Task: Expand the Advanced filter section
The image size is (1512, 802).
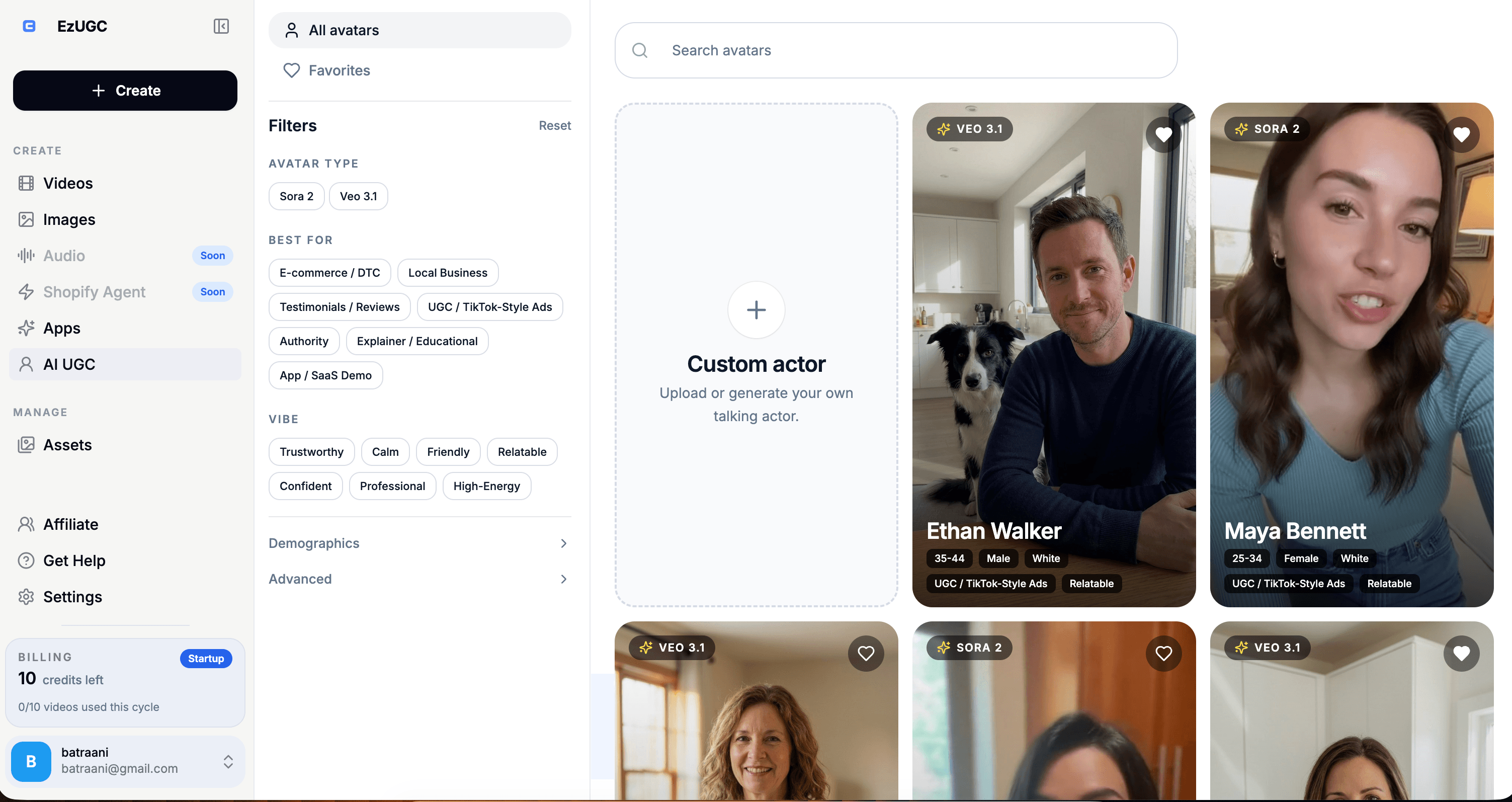Action: pyautogui.click(x=419, y=579)
